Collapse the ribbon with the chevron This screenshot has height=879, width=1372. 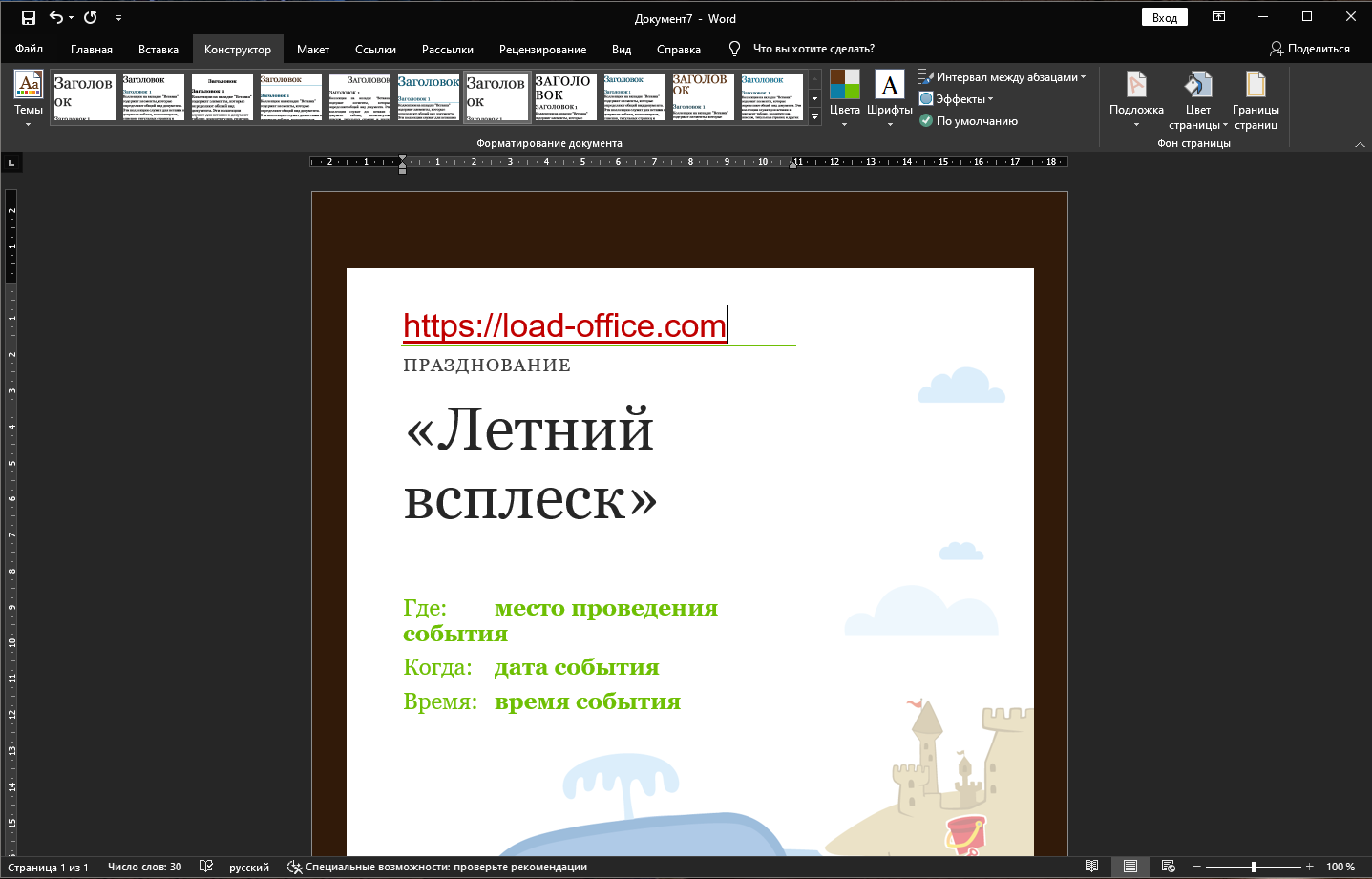pyautogui.click(x=1360, y=144)
